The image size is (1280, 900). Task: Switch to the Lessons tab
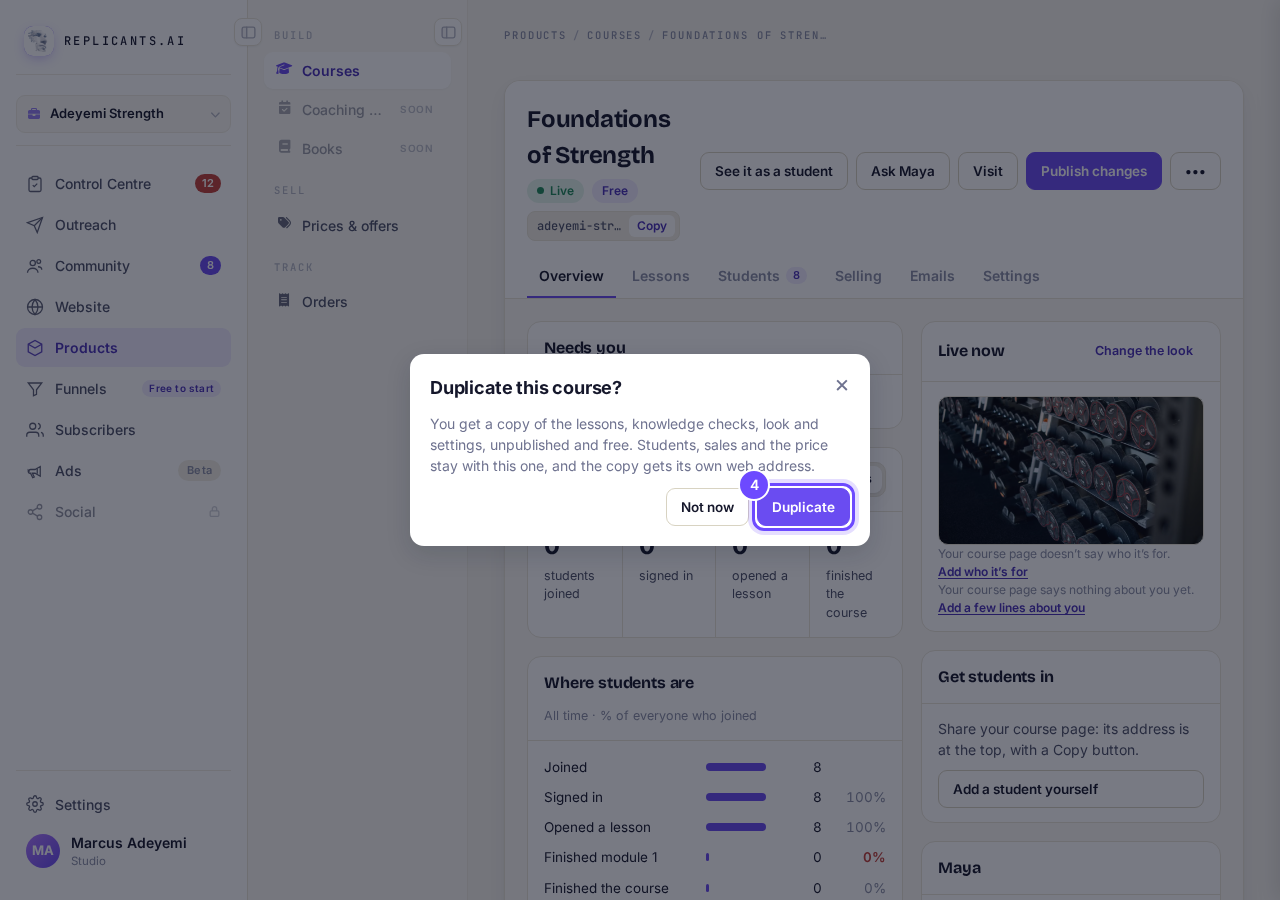[x=661, y=276]
